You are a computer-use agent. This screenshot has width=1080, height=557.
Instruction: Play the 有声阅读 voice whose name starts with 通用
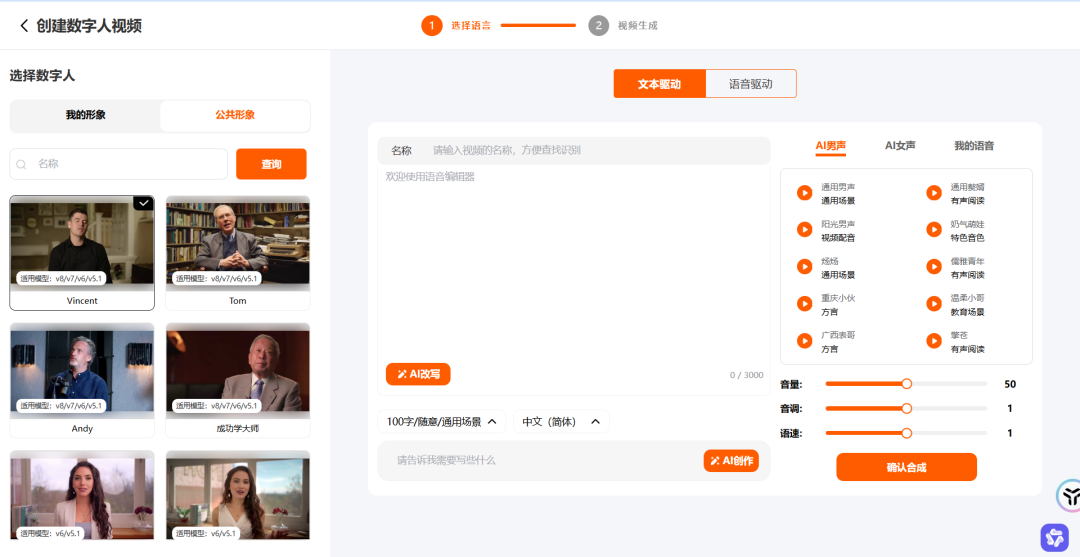[x=934, y=193]
